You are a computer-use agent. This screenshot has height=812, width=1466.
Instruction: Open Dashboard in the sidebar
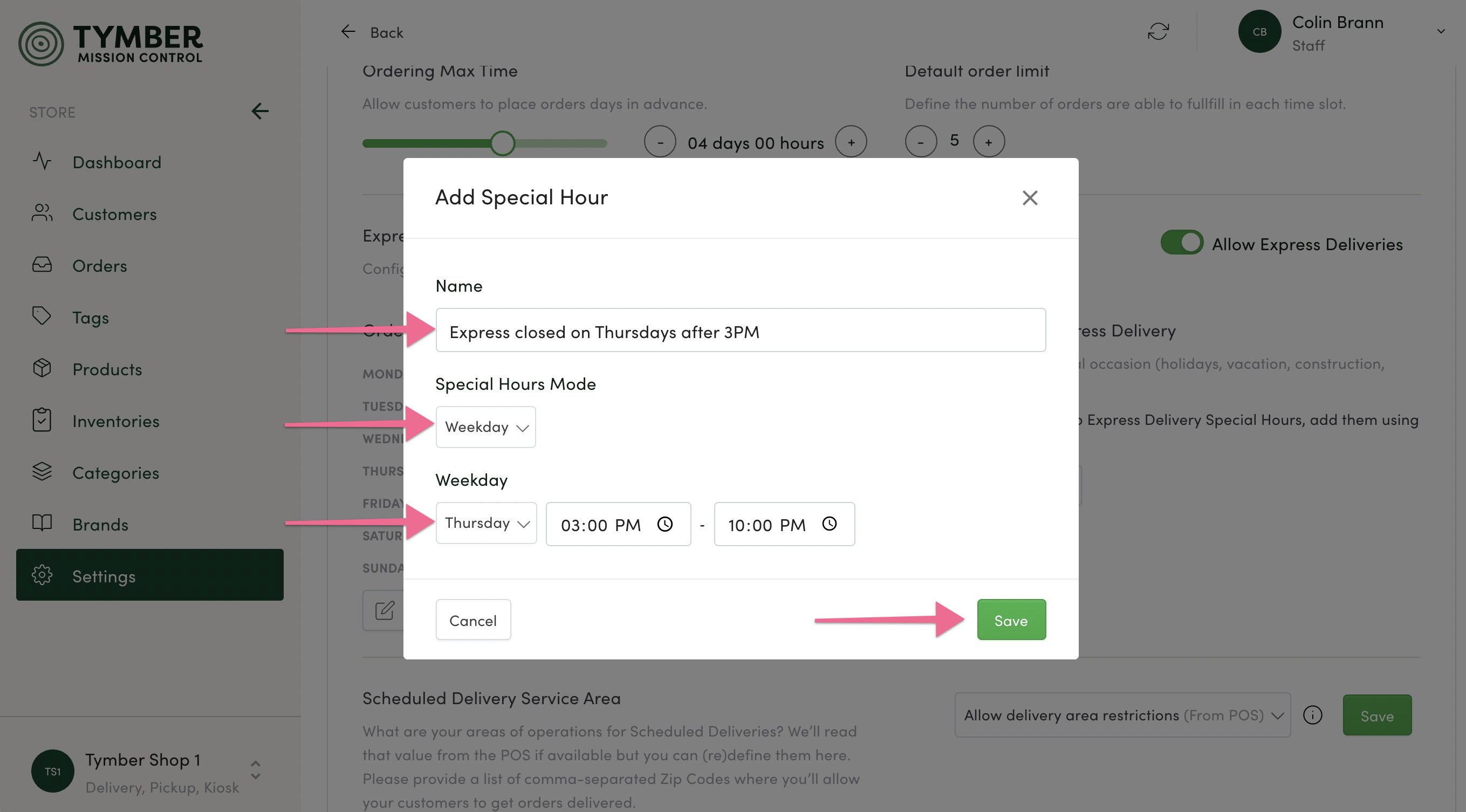tap(117, 162)
